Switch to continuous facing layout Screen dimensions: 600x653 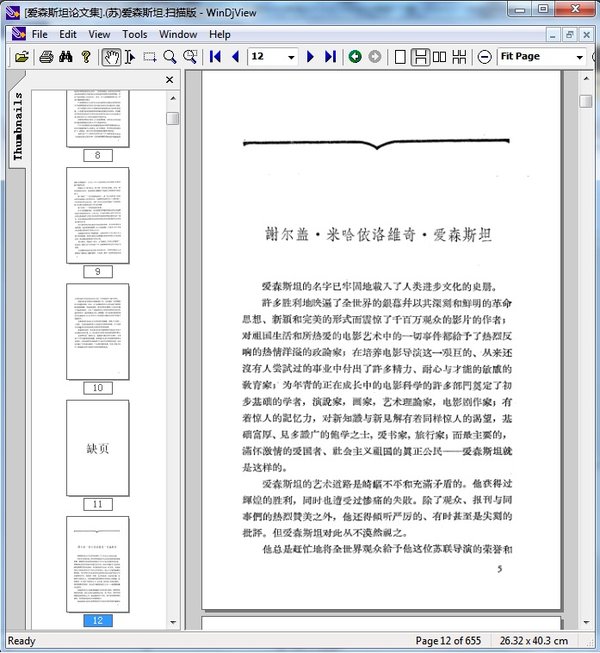tap(459, 57)
